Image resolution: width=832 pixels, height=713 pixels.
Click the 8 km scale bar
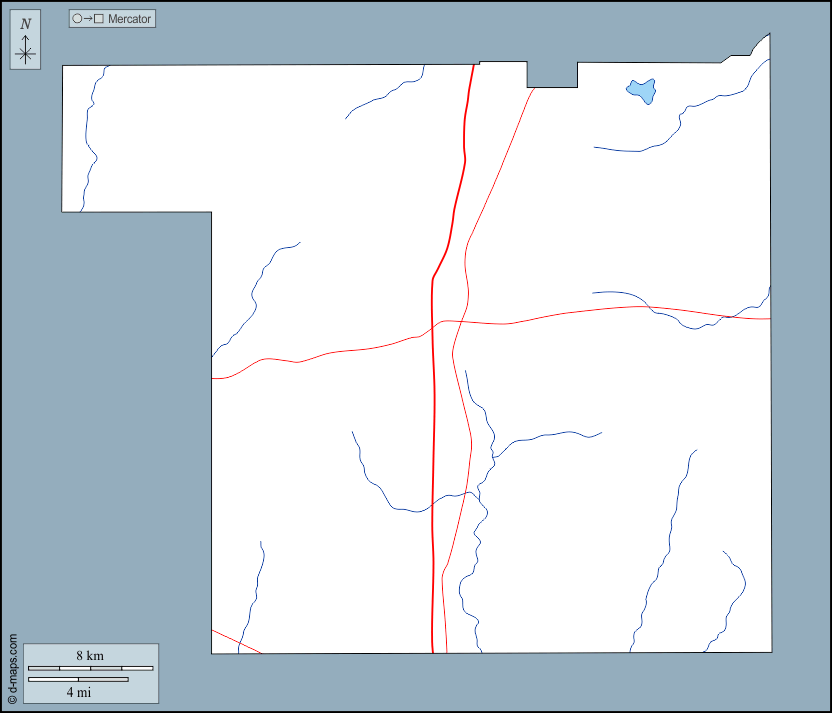[x=90, y=667]
